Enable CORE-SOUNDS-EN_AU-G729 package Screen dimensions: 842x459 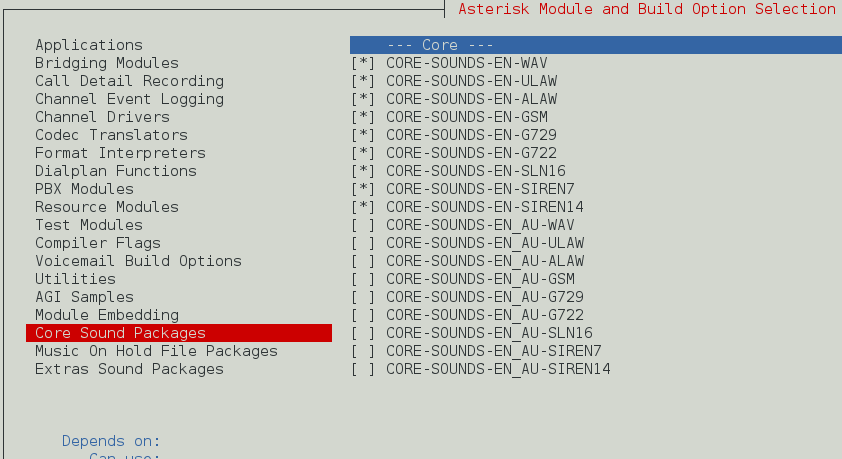point(363,297)
